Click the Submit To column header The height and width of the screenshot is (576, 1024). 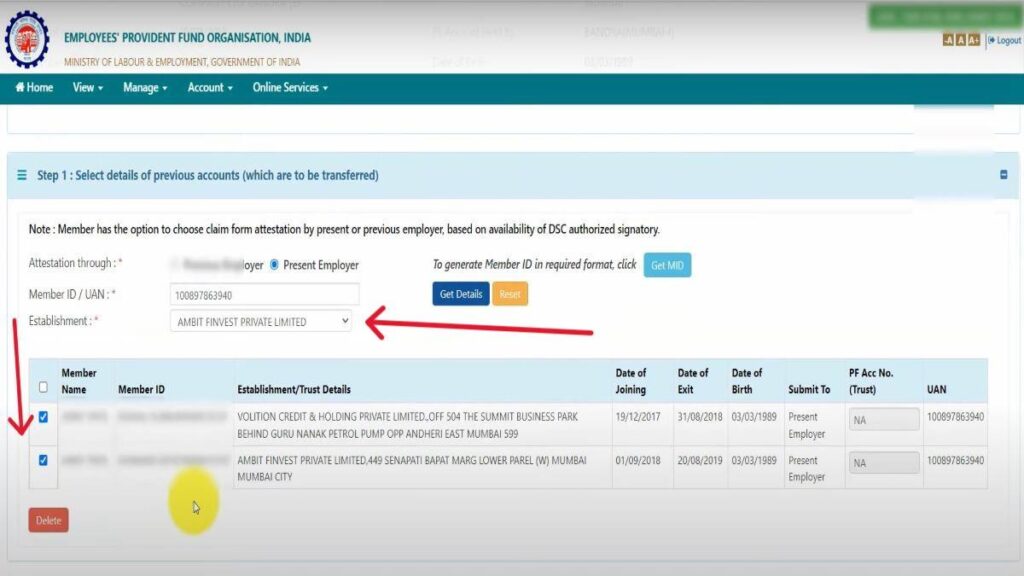809,389
